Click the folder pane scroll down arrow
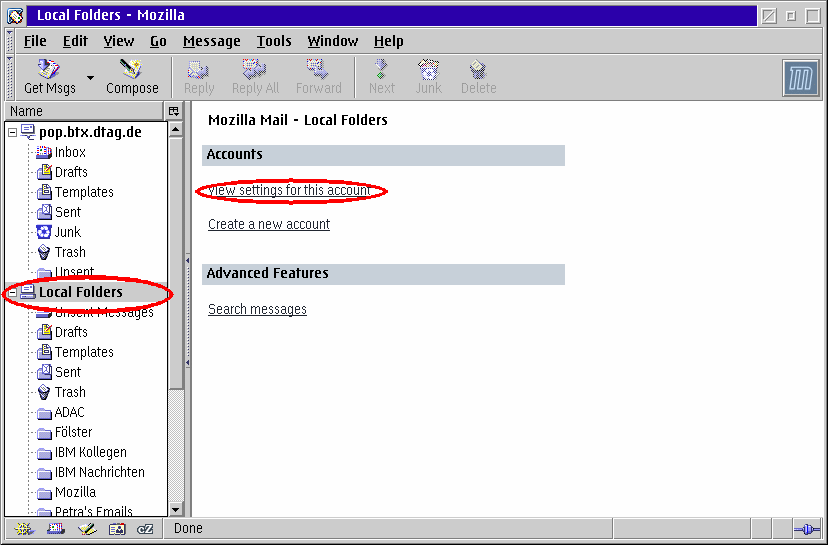828x545 pixels. pyautogui.click(x=176, y=510)
